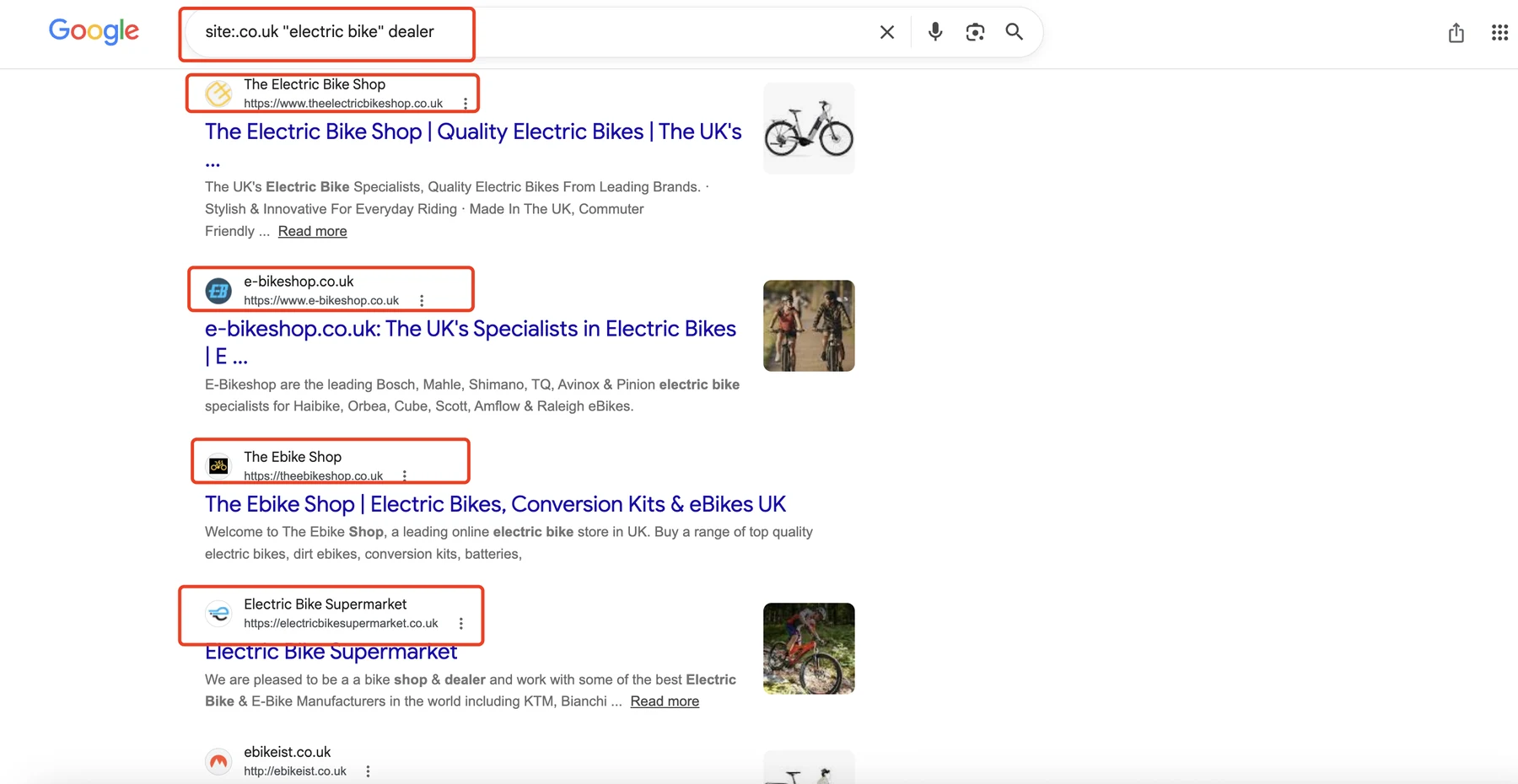The image size is (1518, 784).
Task: Expand Read more on Electric Bike Supermarket snippet
Action: tap(665, 701)
